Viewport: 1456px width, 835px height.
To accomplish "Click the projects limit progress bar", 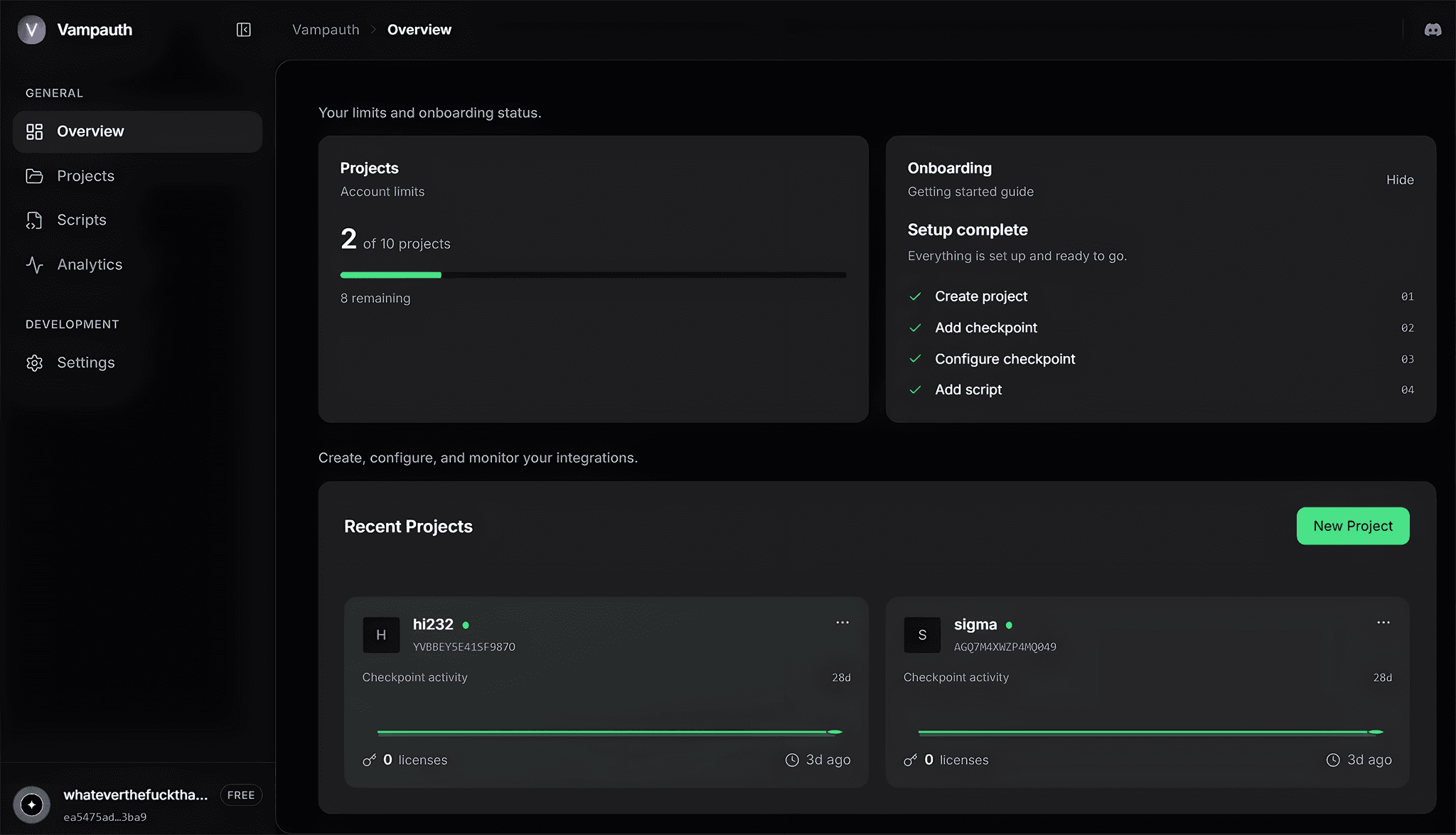I will pyautogui.click(x=594, y=275).
